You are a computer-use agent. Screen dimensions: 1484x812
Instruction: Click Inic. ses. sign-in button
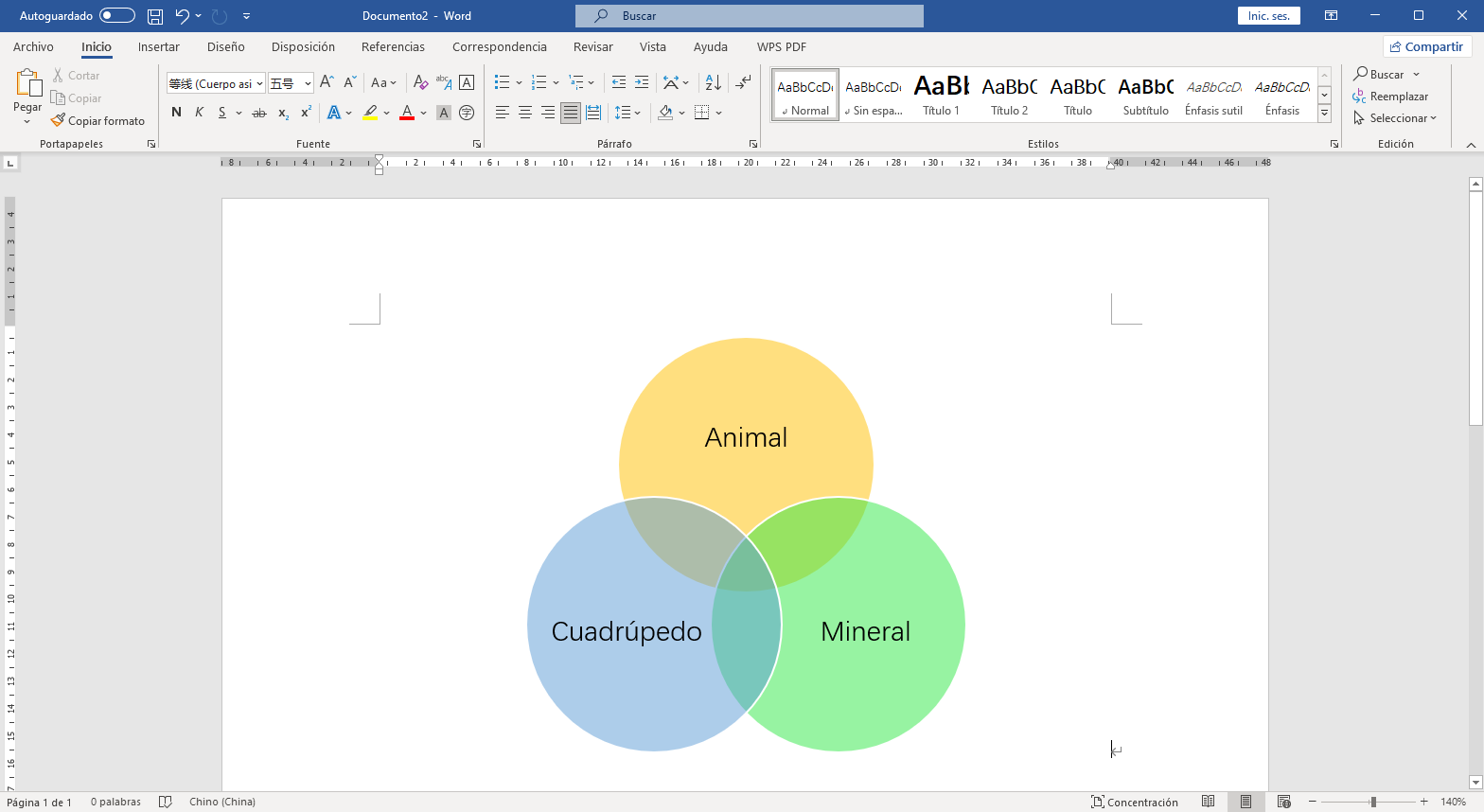tap(1269, 16)
